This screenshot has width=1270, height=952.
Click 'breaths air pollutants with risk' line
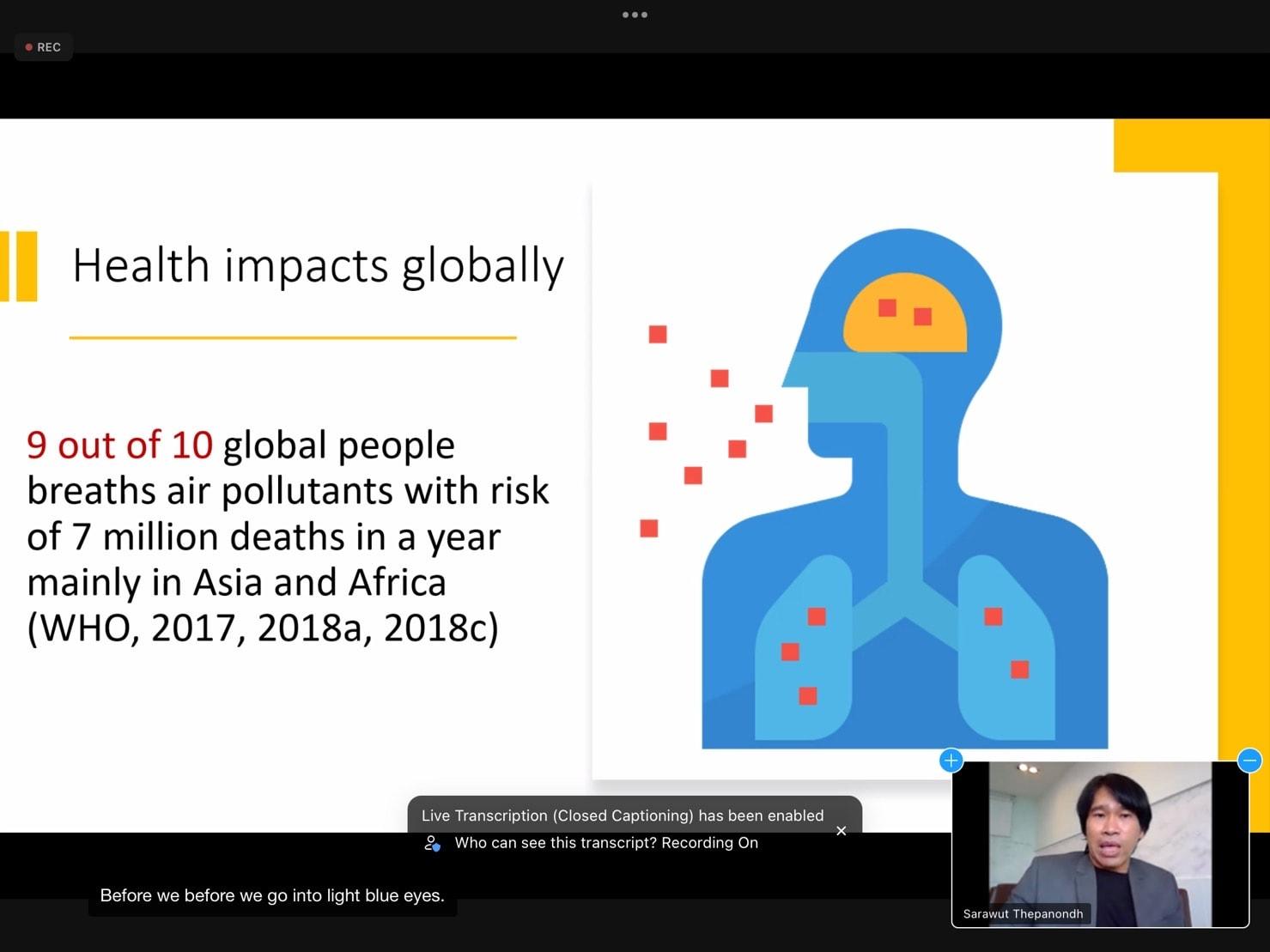pos(288,491)
